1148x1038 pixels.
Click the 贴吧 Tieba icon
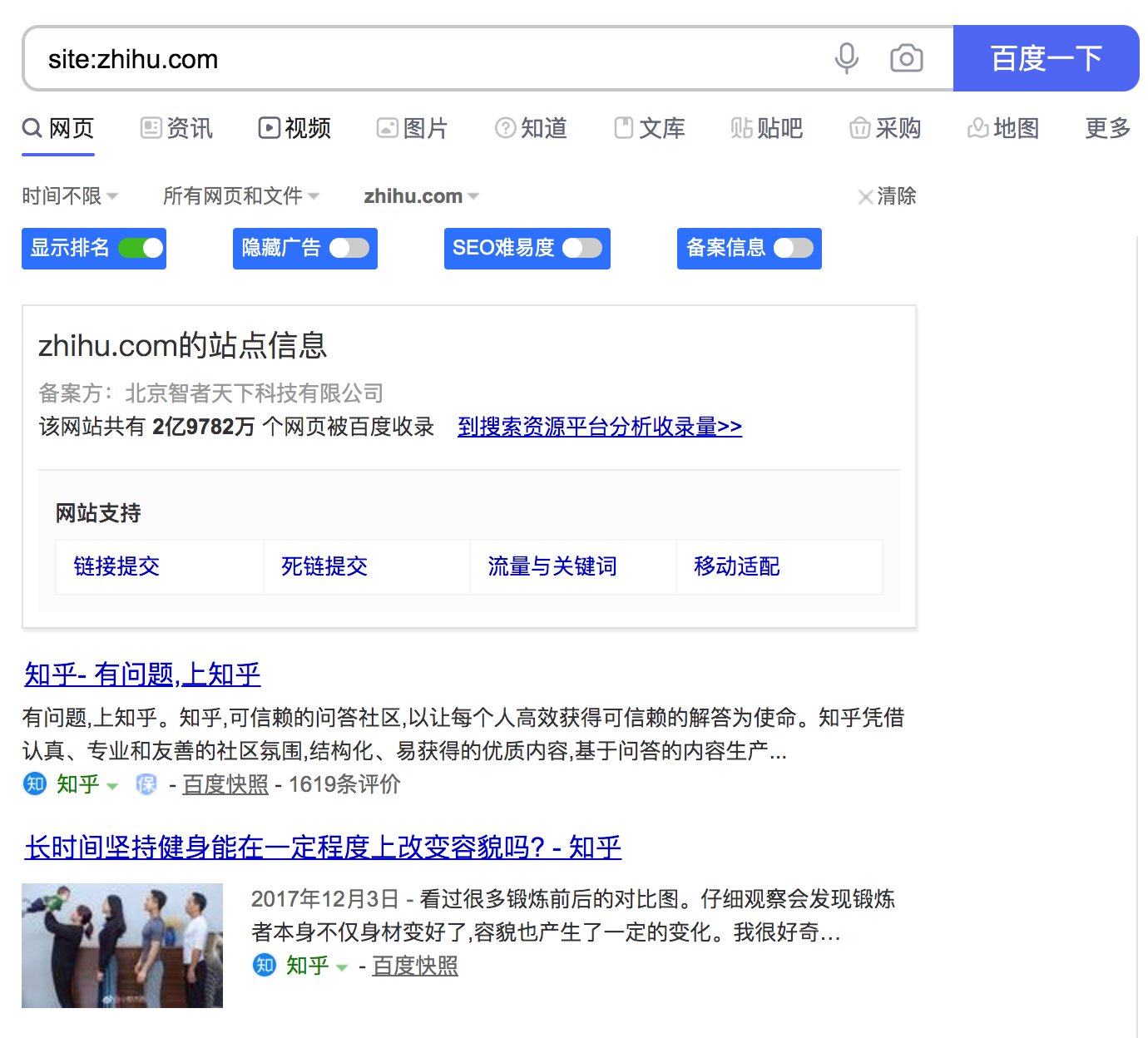tap(743, 128)
